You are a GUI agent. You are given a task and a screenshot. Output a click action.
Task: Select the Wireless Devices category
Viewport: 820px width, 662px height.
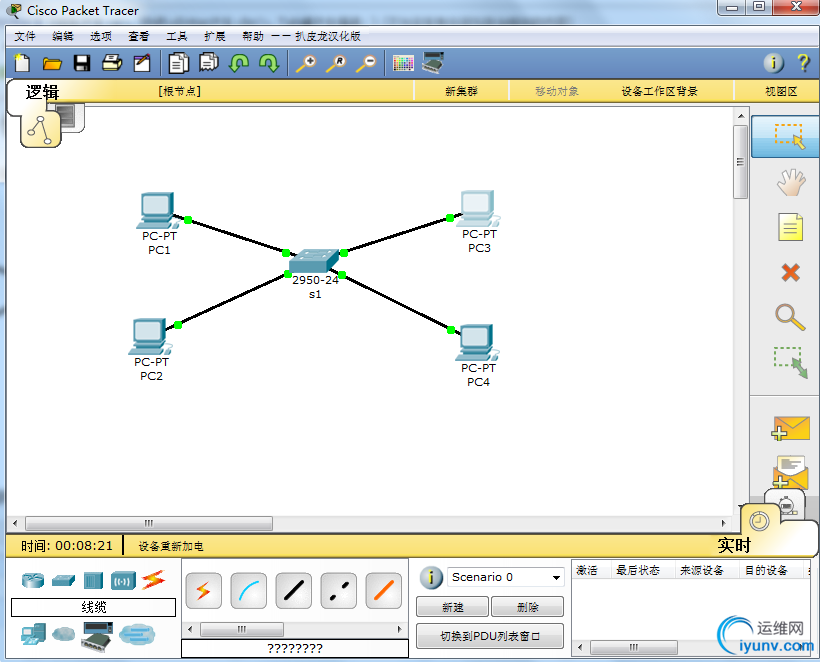pos(123,580)
